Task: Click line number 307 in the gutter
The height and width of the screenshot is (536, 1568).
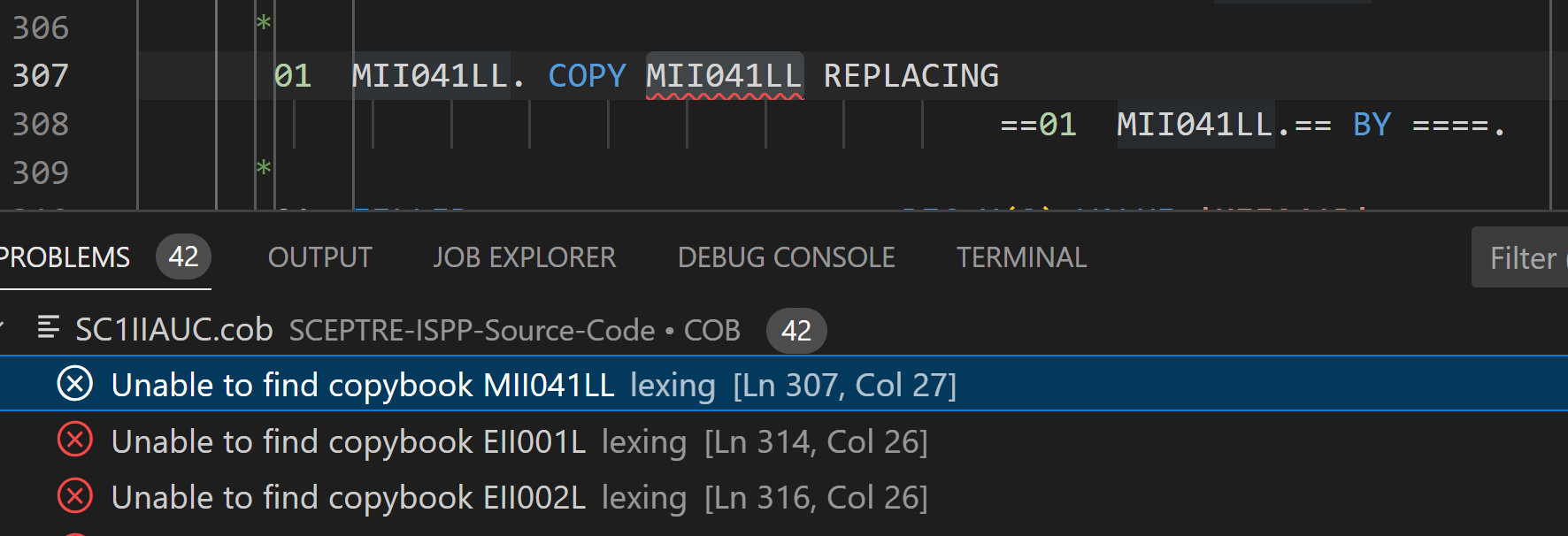Action: click(41, 75)
